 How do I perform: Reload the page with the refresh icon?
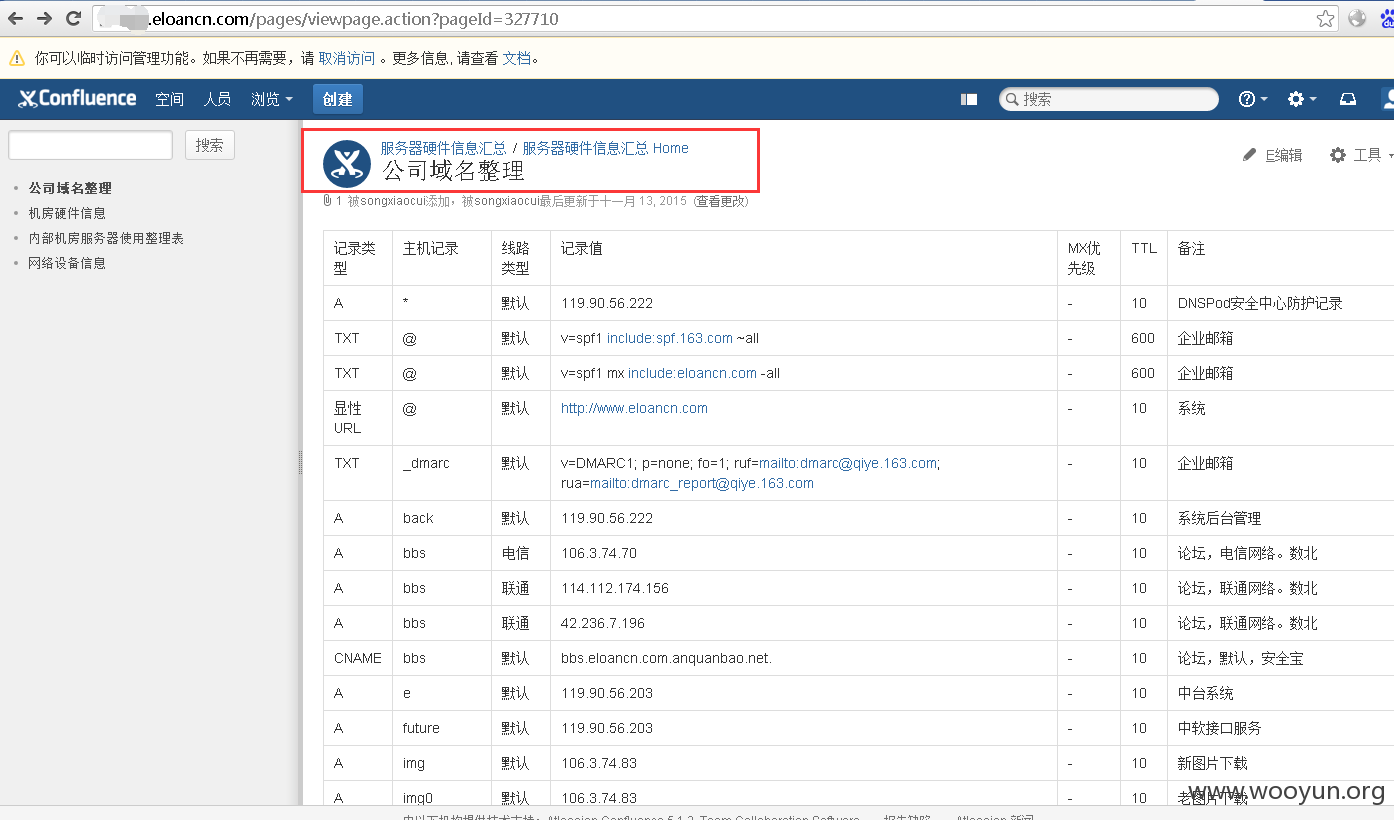pos(73,18)
